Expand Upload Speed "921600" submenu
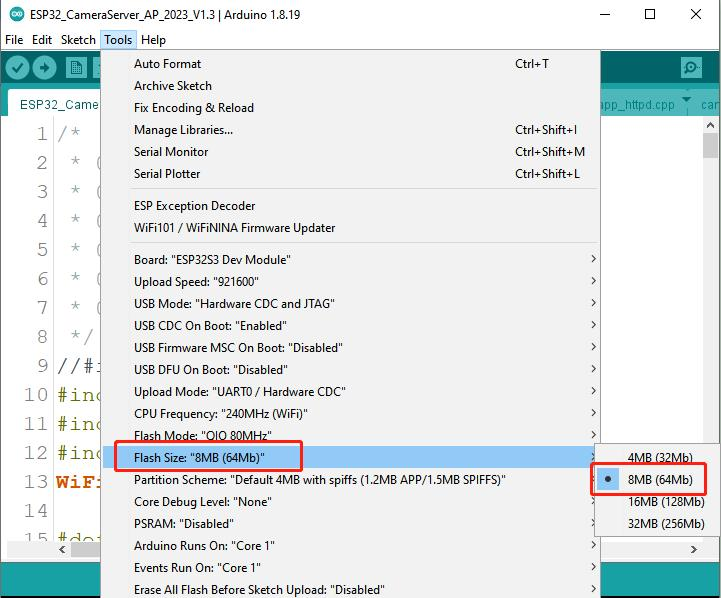 pos(351,282)
